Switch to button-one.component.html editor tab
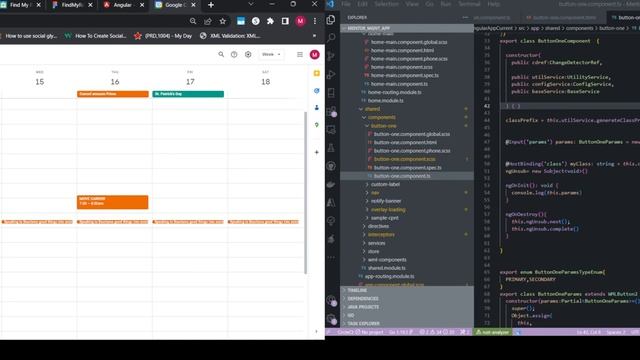640x360 pixels. (x=564, y=18)
